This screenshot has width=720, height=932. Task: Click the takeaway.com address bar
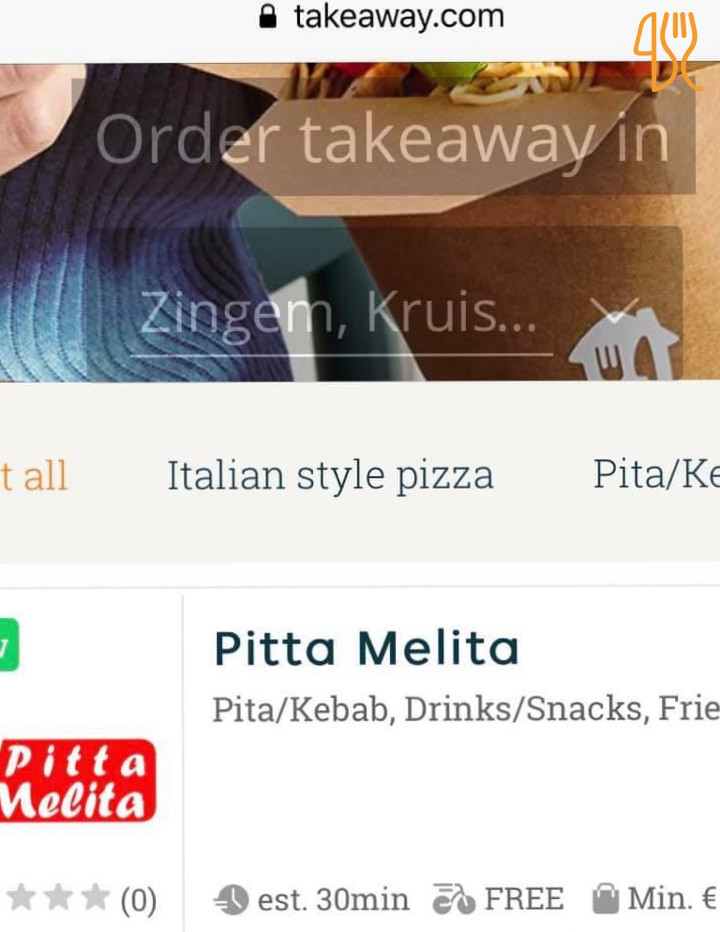click(382, 17)
